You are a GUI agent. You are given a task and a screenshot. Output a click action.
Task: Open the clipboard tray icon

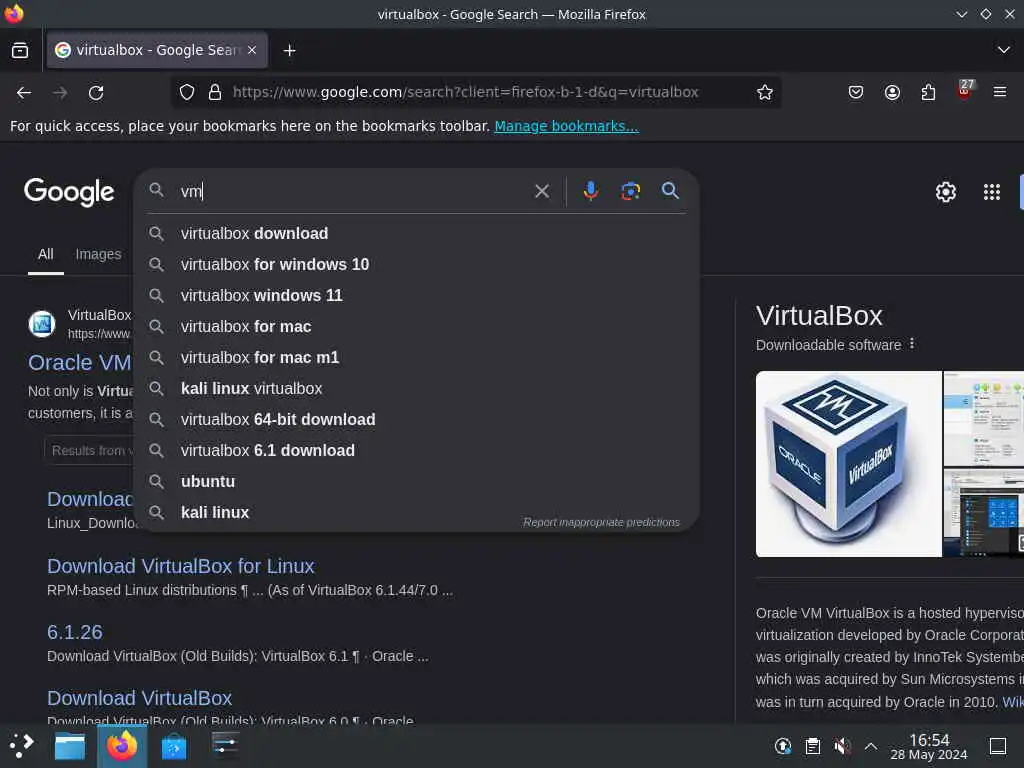tap(812, 746)
